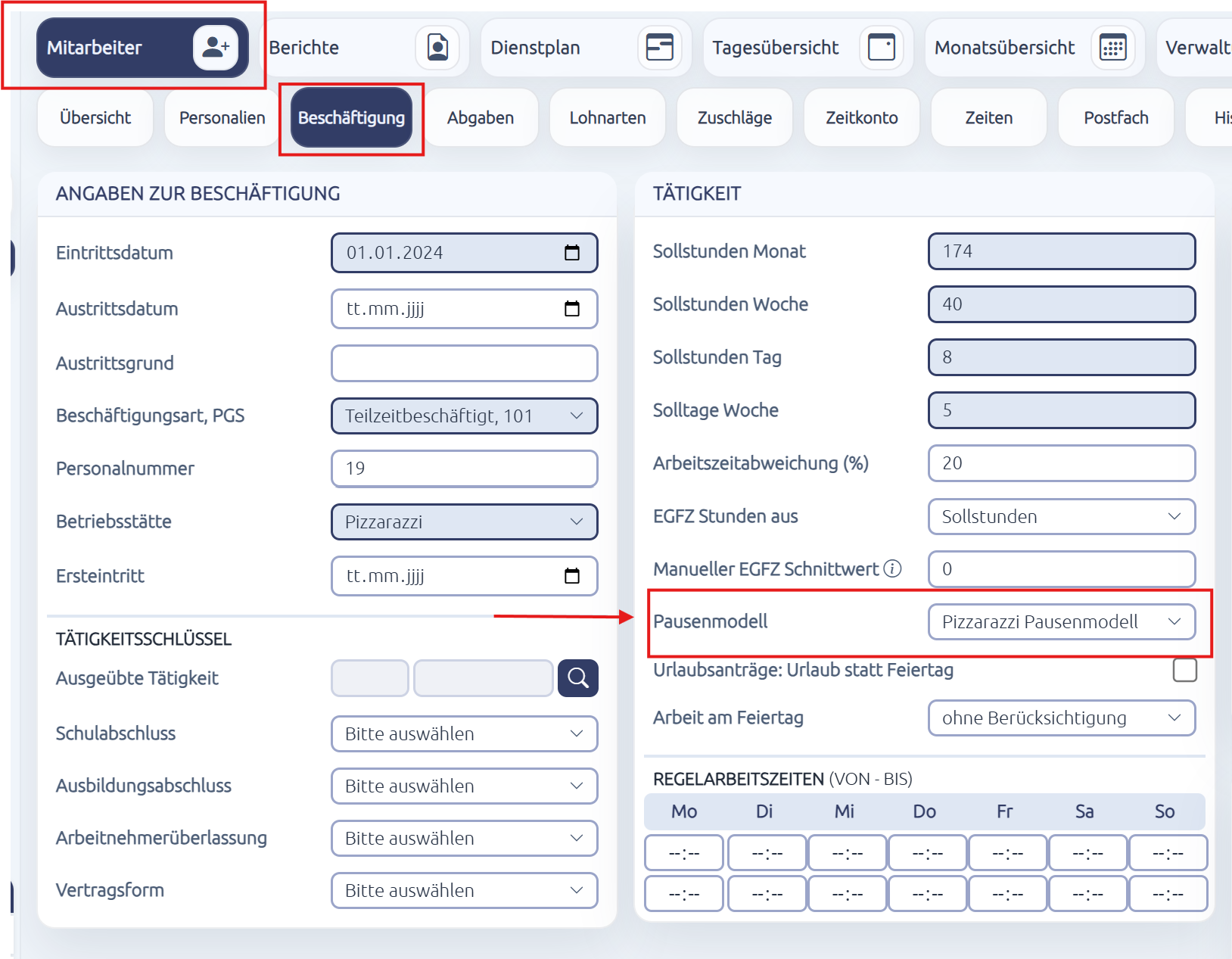
Task: Go to the Dienstplan section
Action: (586, 48)
